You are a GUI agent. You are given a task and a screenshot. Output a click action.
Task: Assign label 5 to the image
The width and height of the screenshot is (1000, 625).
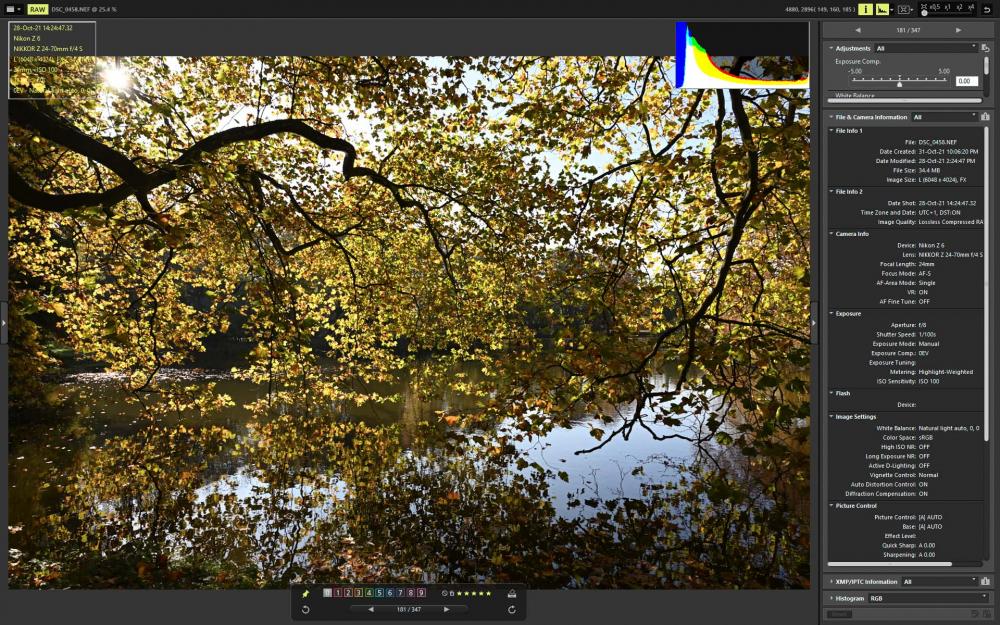(379, 593)
